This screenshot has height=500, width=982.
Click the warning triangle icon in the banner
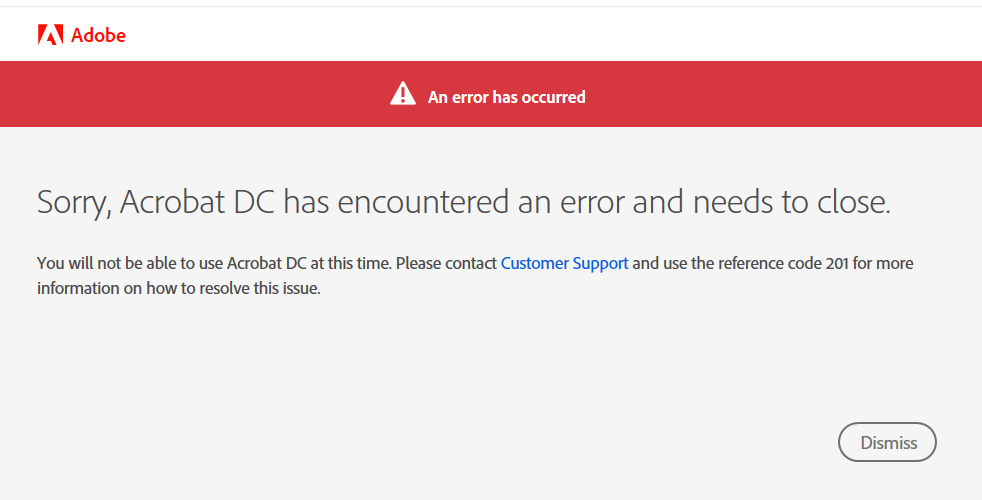point(403,93)
